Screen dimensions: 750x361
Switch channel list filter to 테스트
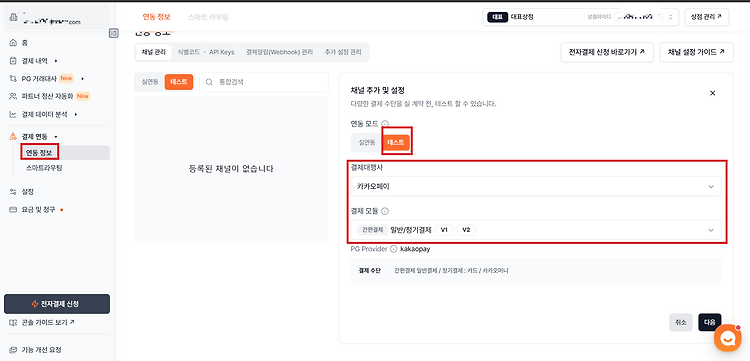(178, 82)
